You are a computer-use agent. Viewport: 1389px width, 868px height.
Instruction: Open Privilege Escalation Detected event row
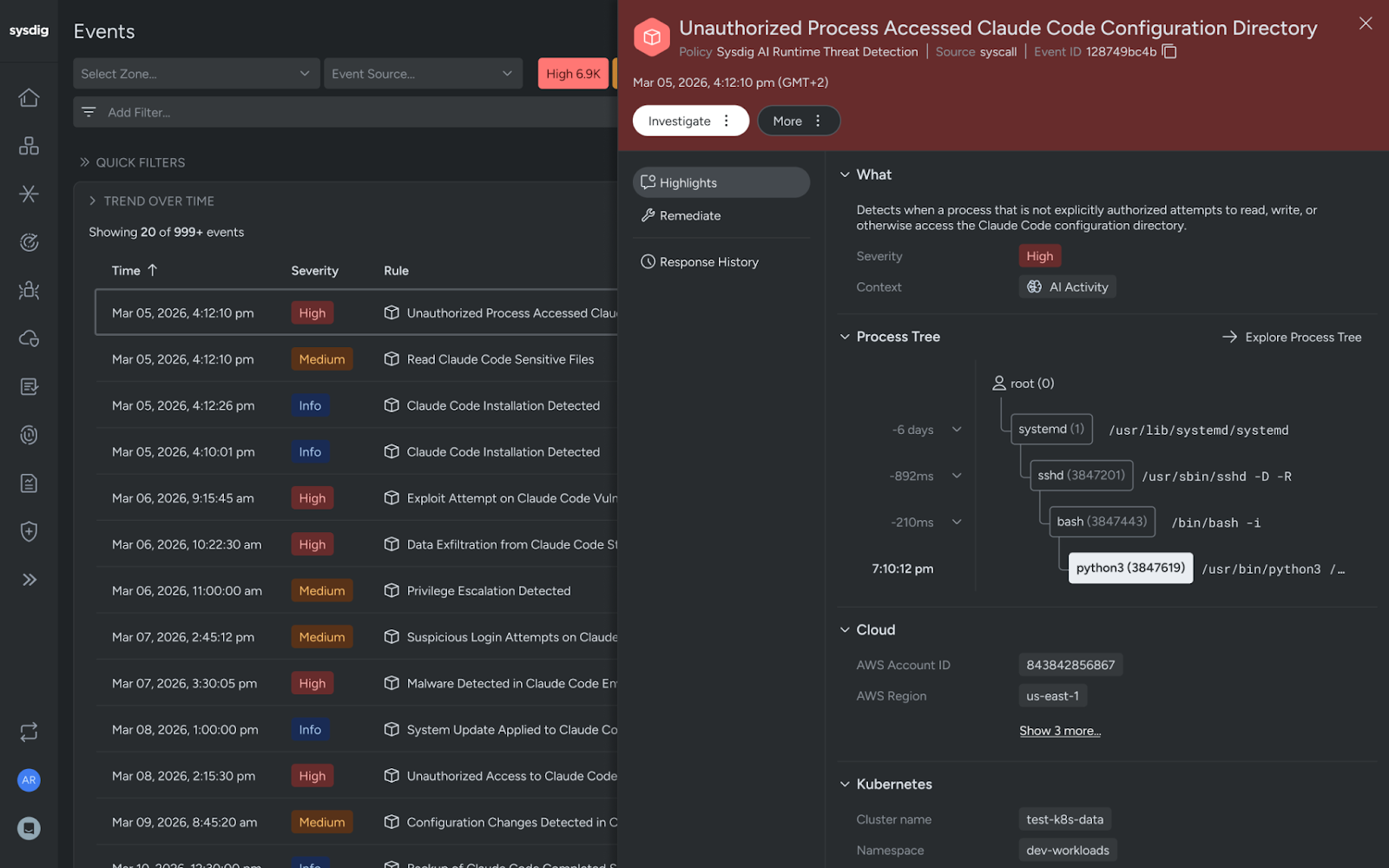point(356,590)
